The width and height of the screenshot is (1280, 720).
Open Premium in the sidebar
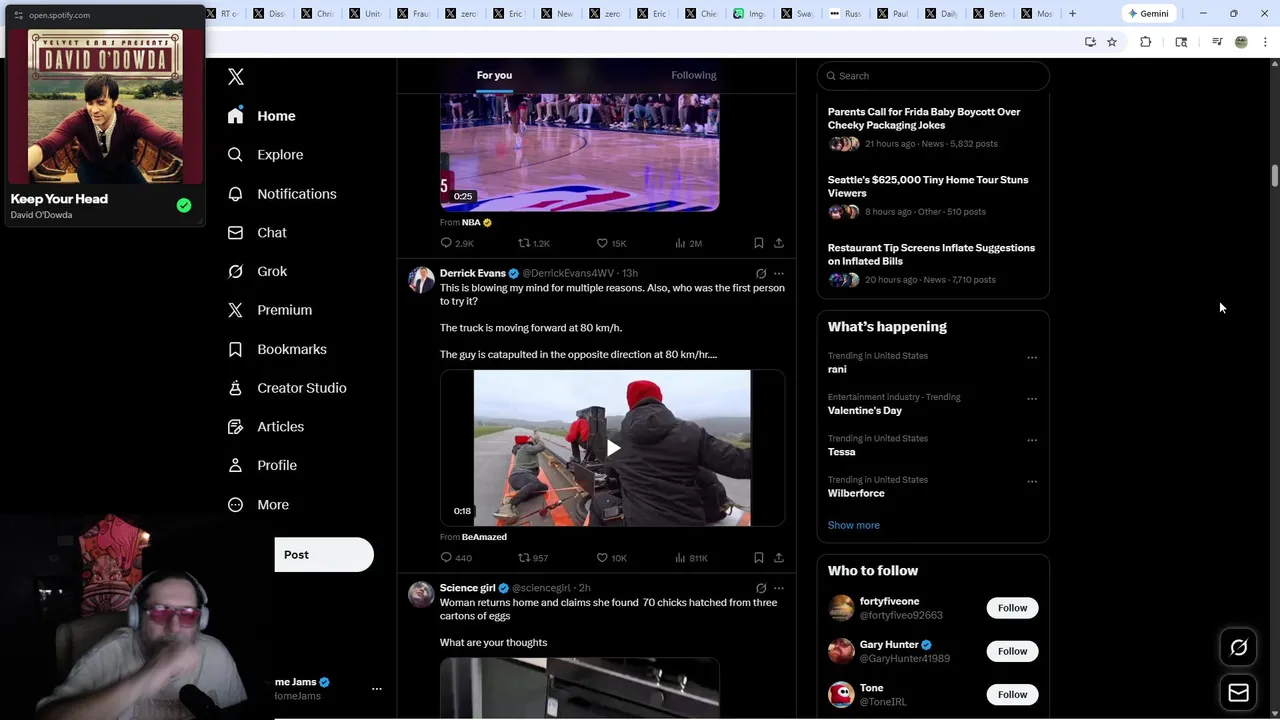pos(270,310)
